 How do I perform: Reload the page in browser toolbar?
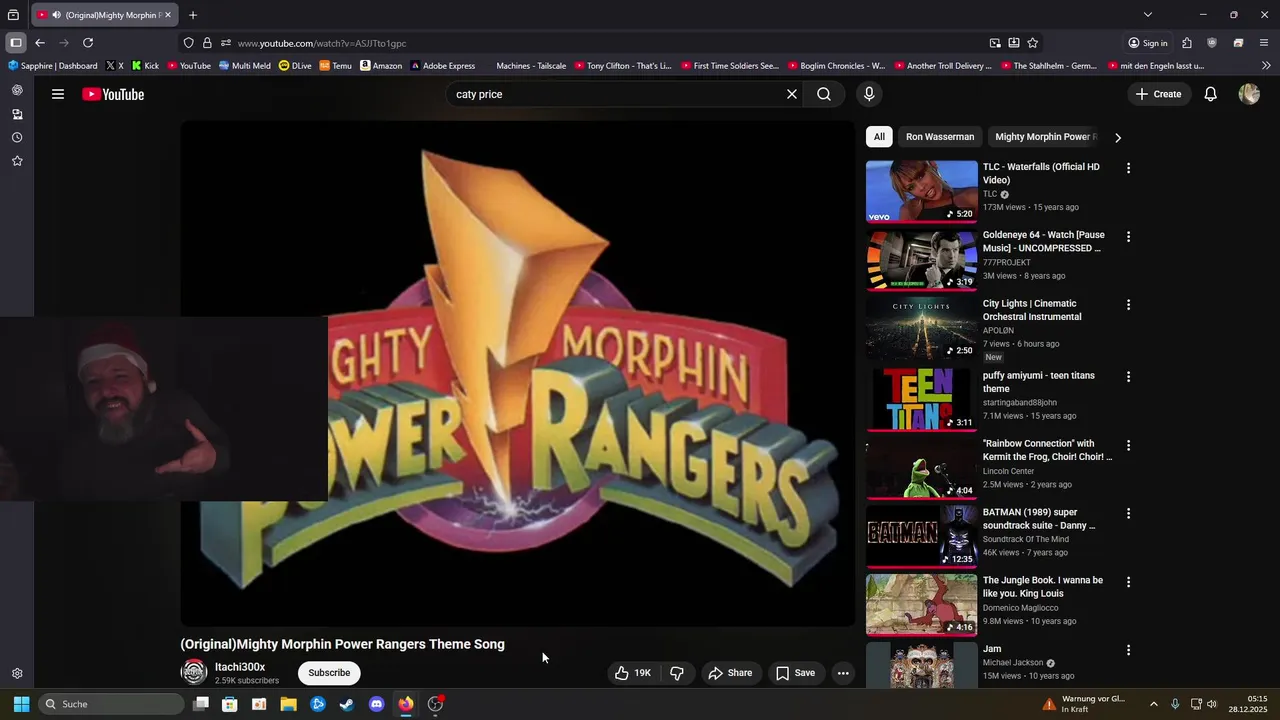[x=88, y=43]
